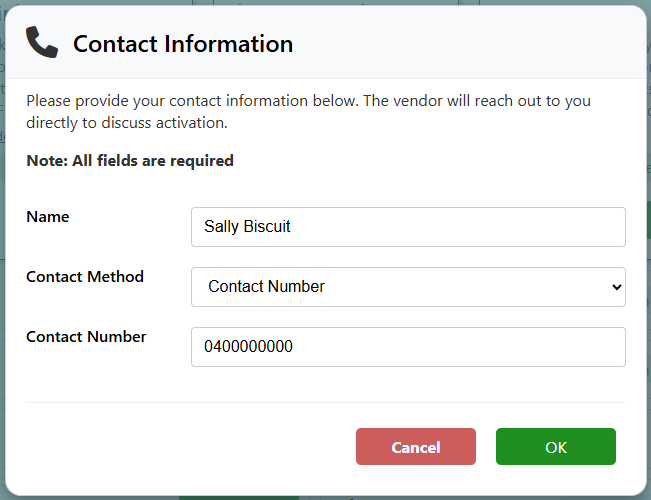Focus the Contact Number input field
The width and height of the screenshot is (651, 500).
(408, 347)
